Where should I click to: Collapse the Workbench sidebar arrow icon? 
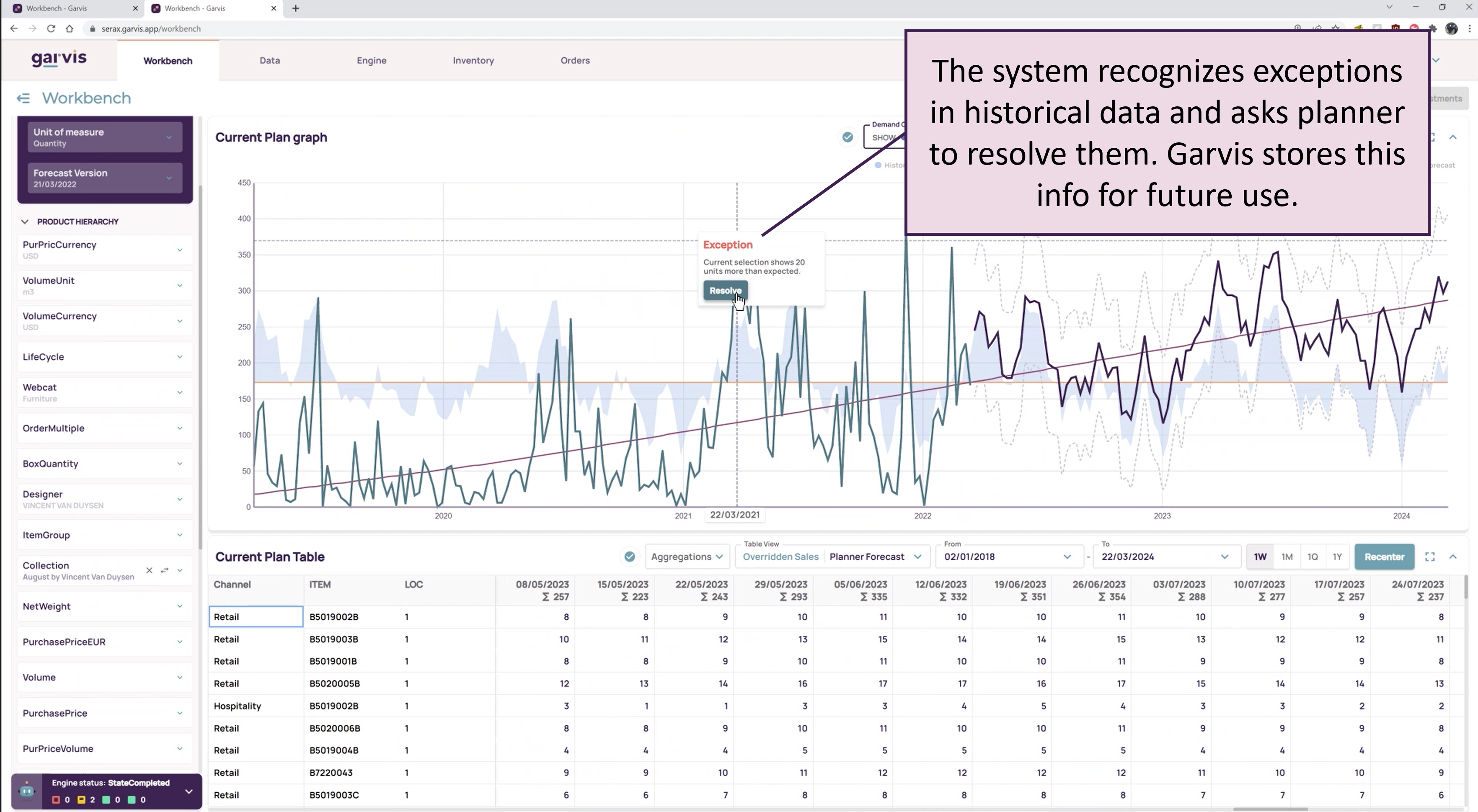click(23, 99)
